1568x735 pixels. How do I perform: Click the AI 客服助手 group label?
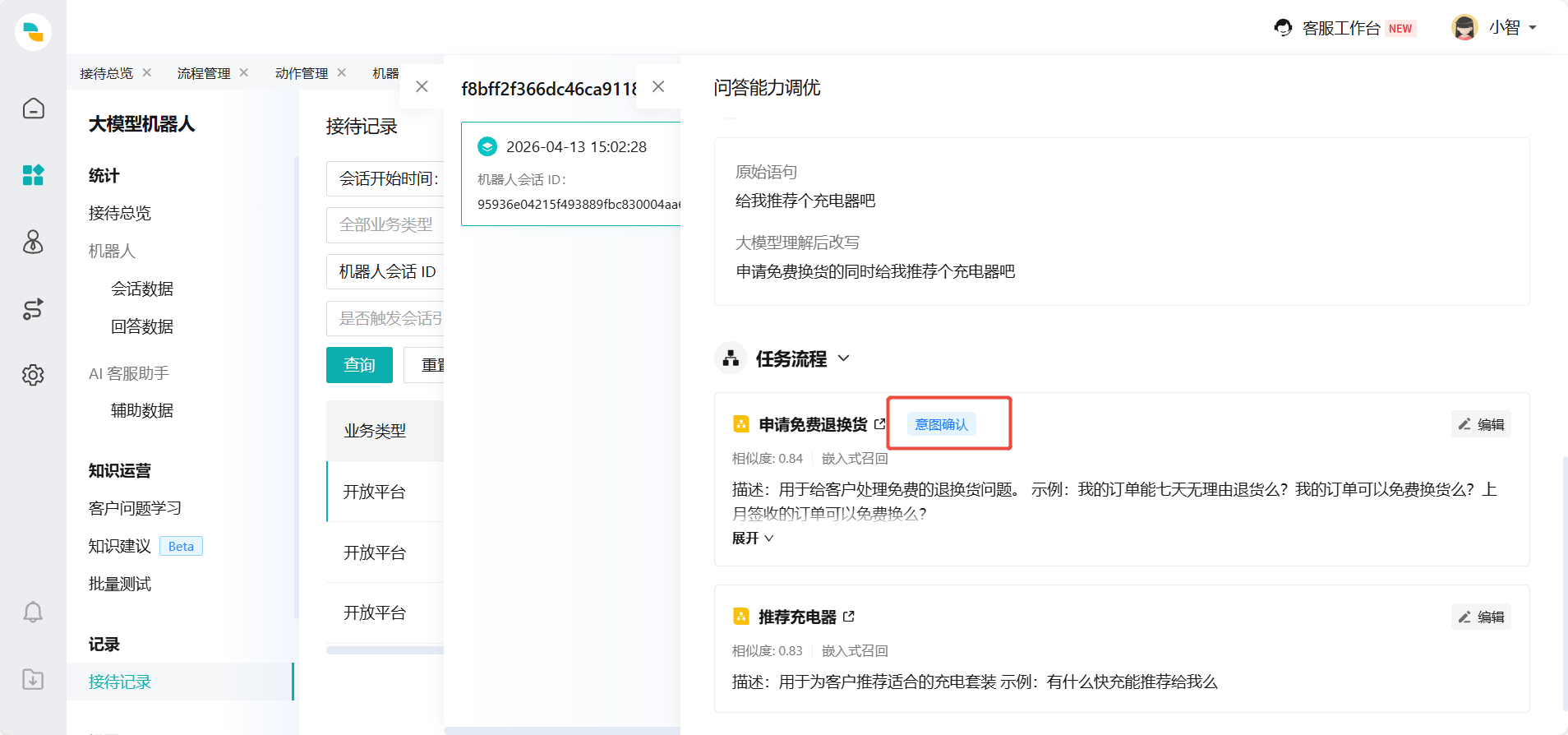[129, 373]
